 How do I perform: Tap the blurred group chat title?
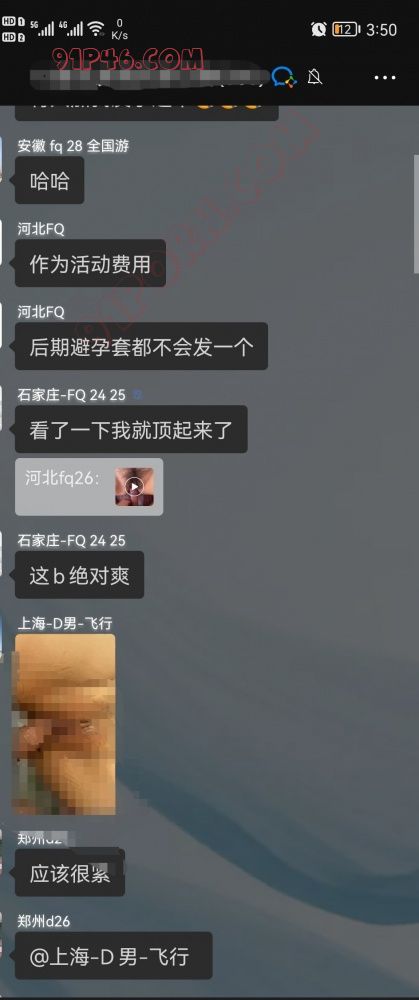click(x=148, y=77)
